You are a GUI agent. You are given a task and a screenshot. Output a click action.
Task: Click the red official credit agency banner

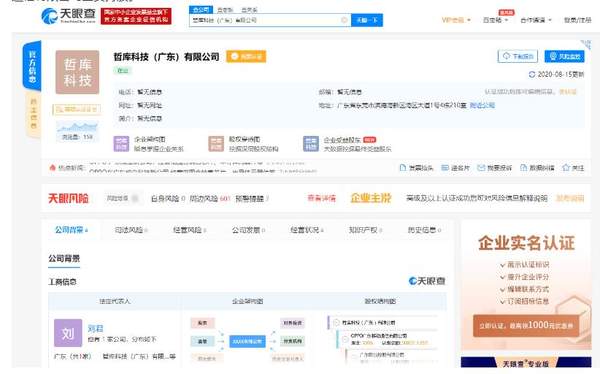click(136, 16)
